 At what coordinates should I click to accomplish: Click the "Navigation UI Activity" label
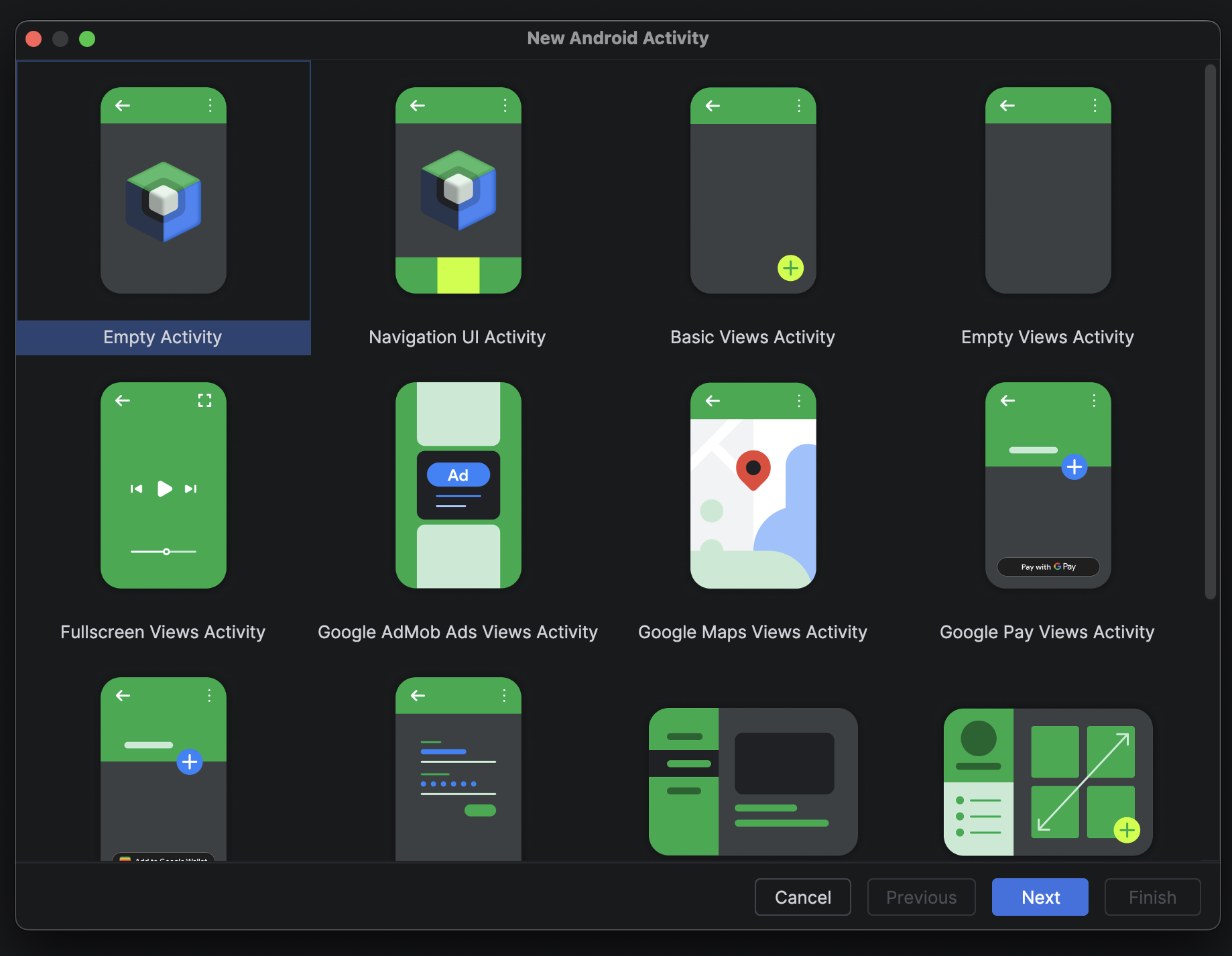(x=457, y=337)
